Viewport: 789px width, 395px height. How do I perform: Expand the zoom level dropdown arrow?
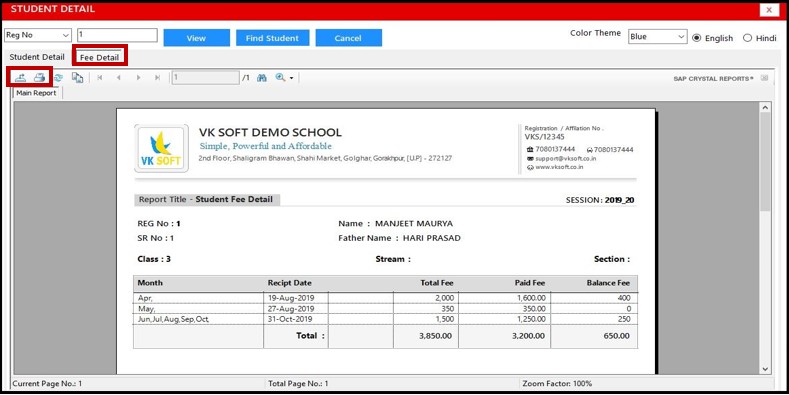pyautogui.click(x=291, y=78)
